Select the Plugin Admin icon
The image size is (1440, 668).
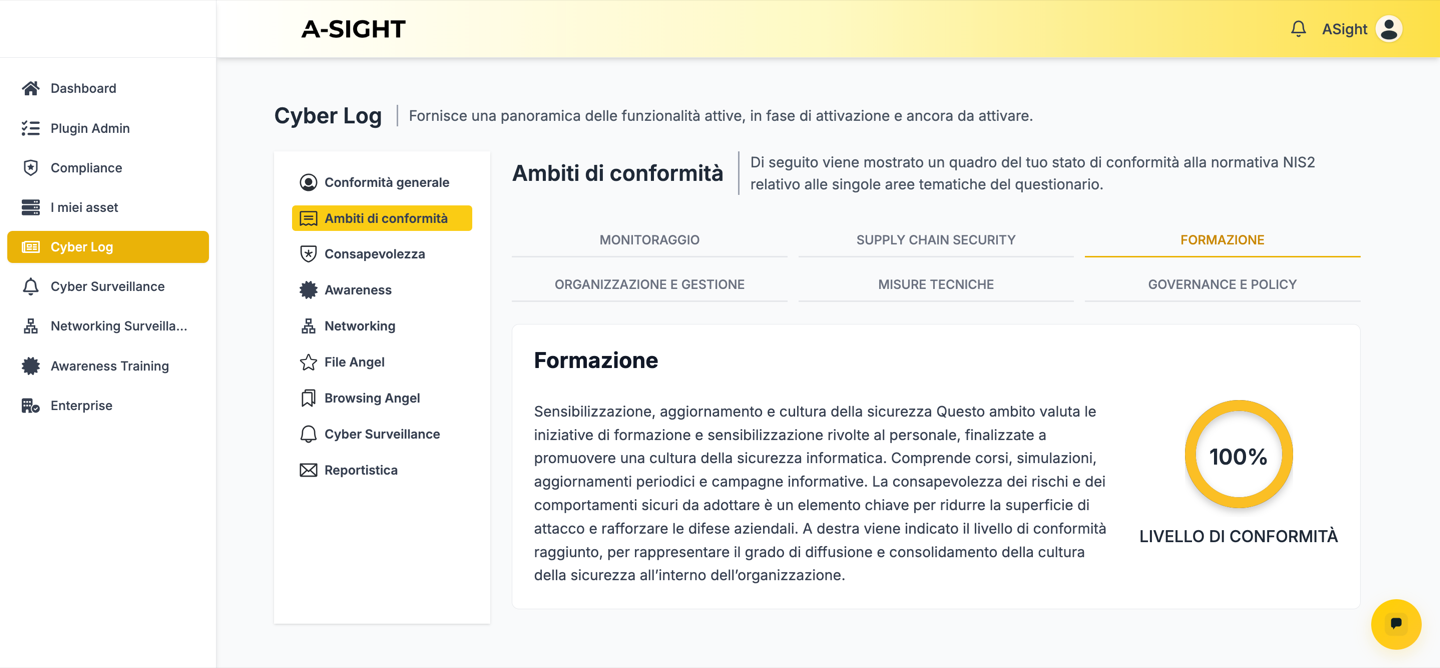pos(29,127)
